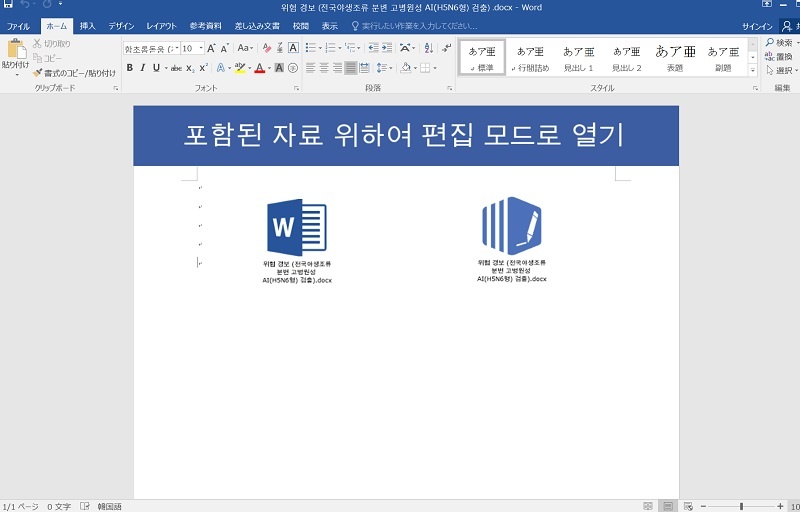Expand the Styles gallery more arrow
Screen dimensions: 800x512
753,70
